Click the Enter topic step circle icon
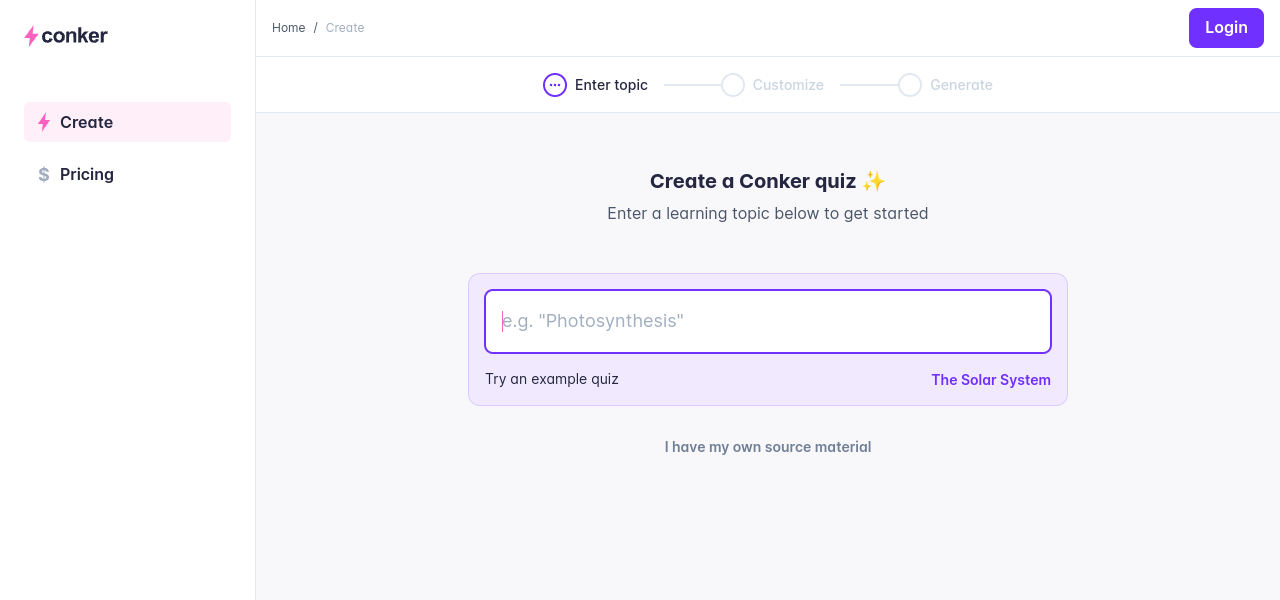Viewport: 1280px width, 600px height. pyautogui.click(x=555, y=85)
